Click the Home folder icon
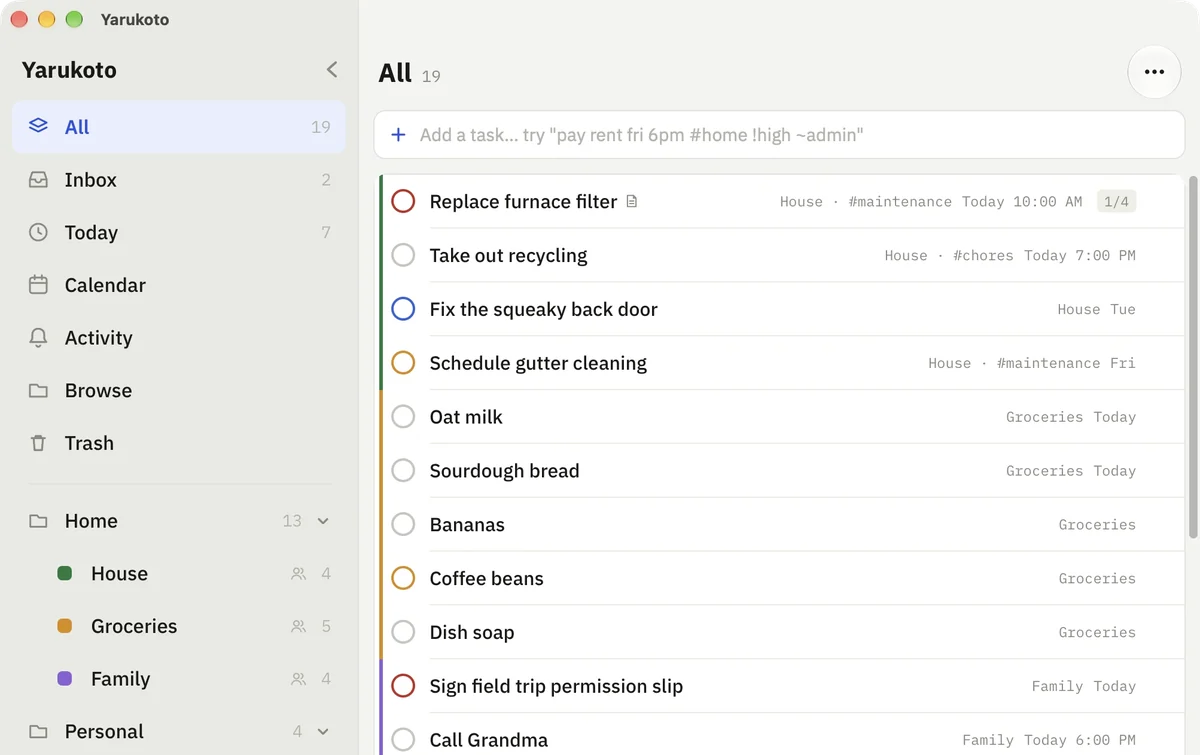This screenshot has width=1200, height=755. [x=38, y=521]
